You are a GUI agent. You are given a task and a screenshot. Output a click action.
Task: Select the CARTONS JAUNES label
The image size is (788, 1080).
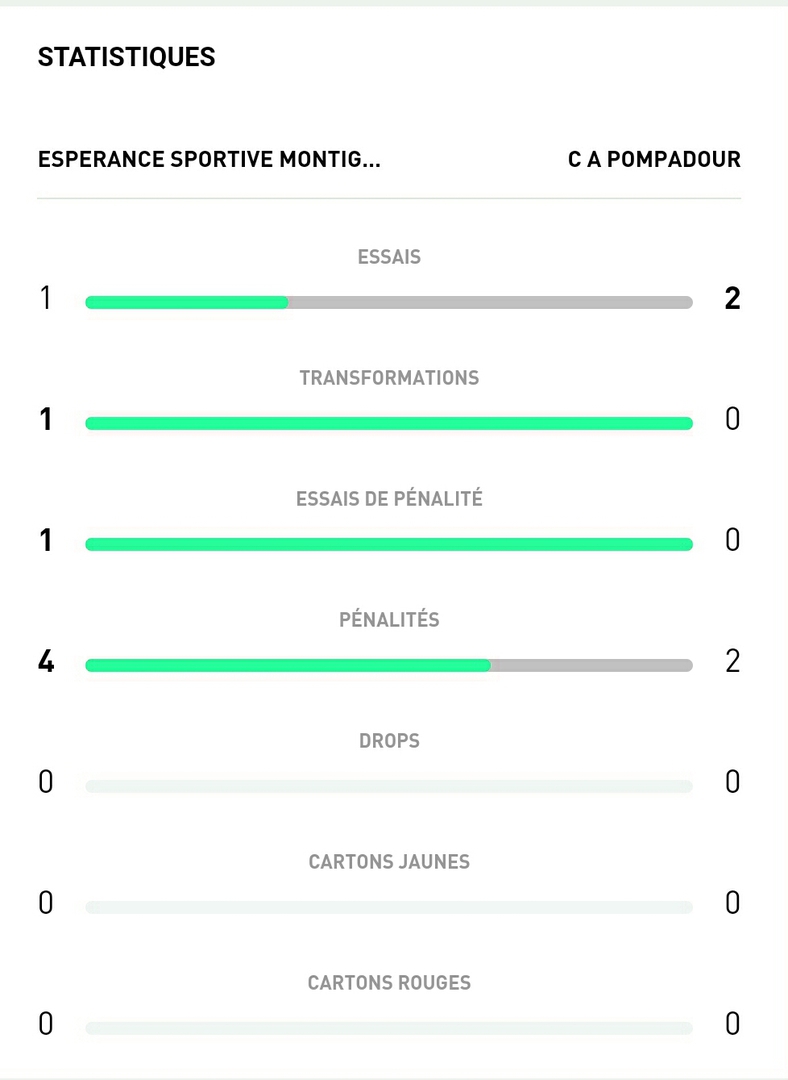click(389, 862)
